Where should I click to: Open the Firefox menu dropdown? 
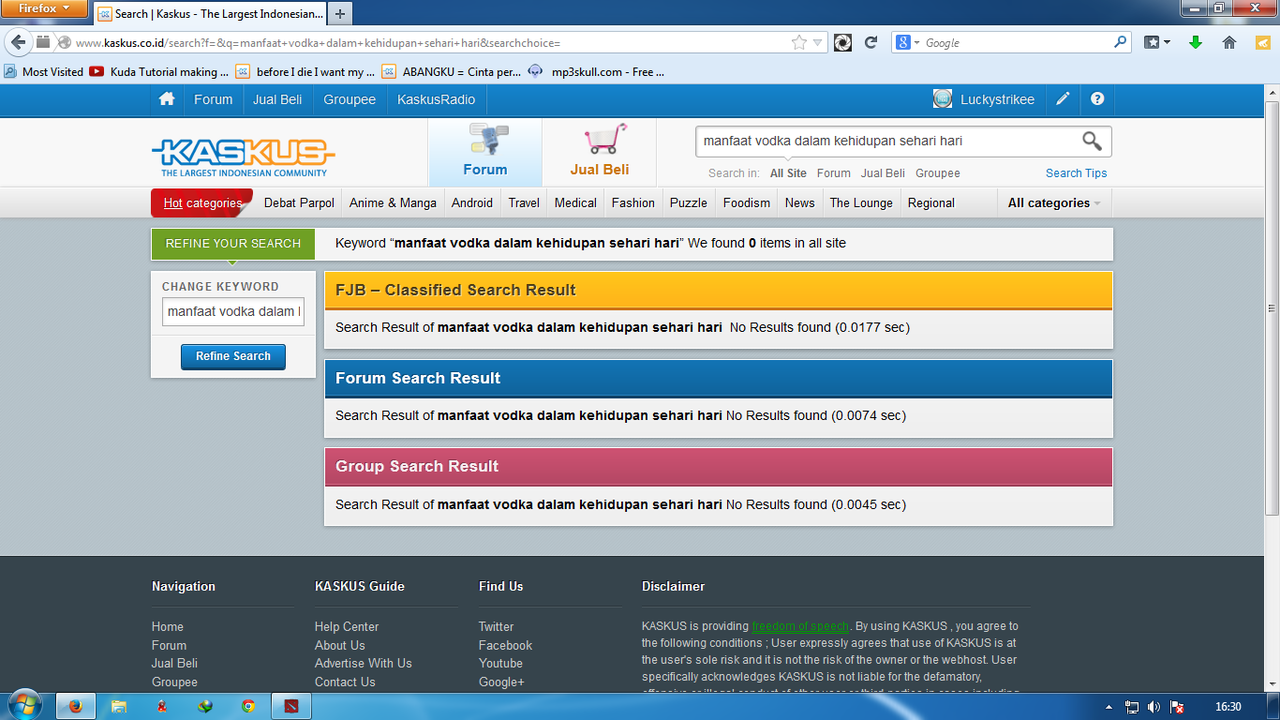pos(46,8)
